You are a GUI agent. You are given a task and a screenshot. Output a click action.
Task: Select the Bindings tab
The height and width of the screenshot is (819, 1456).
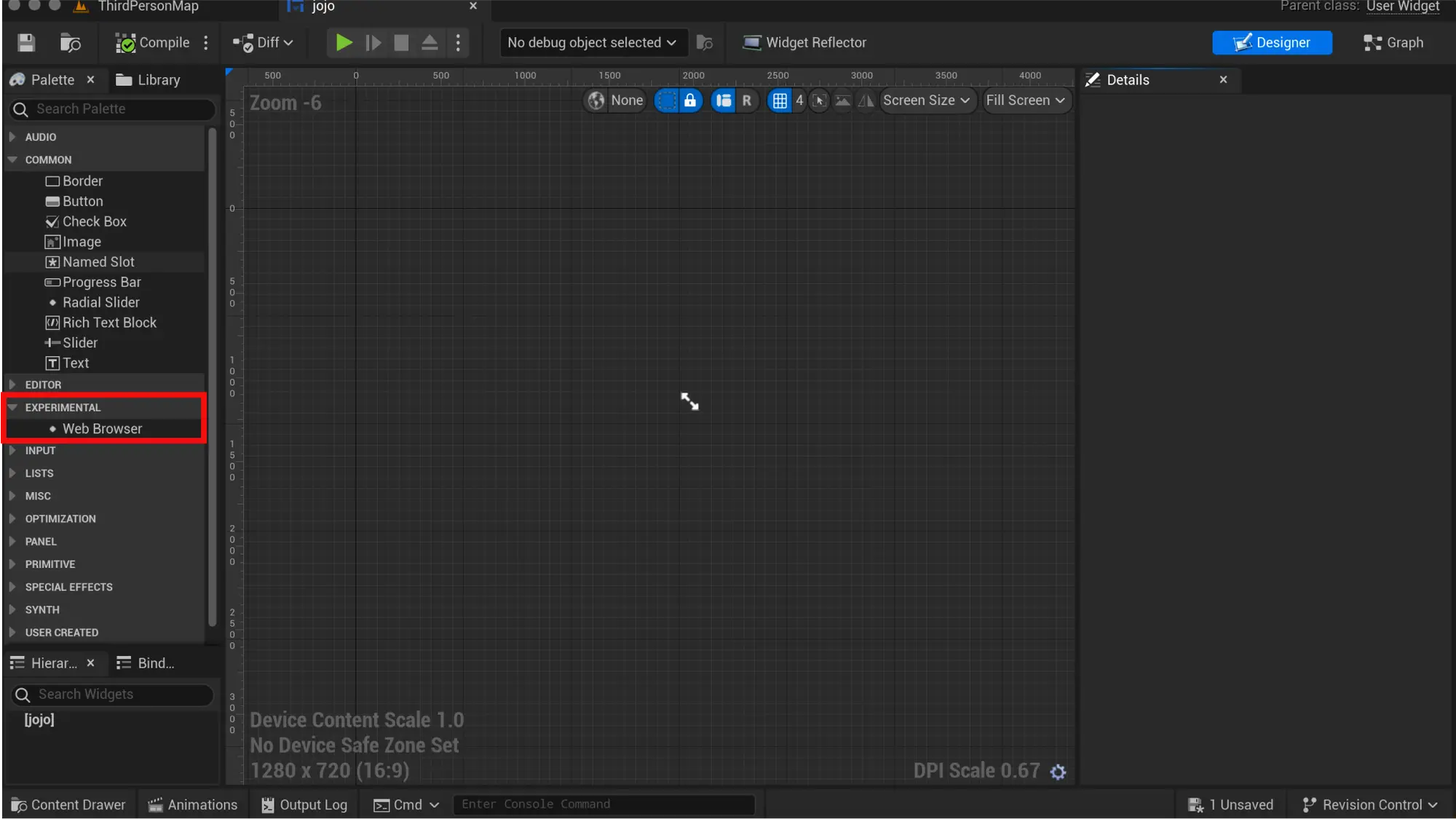(x=155, y=663)
